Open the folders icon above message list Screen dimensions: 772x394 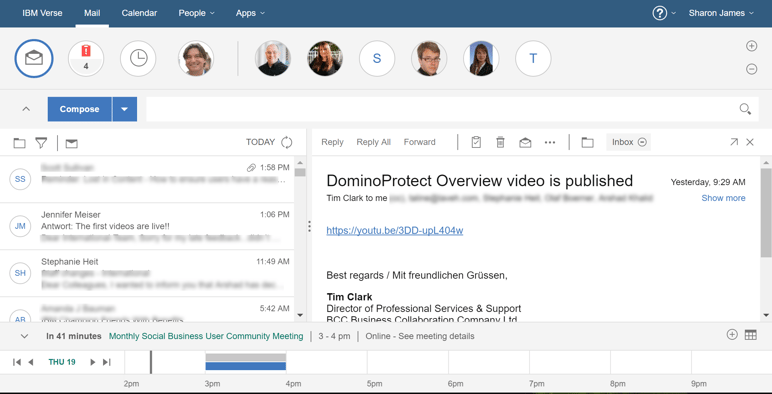tap(19, 143)
